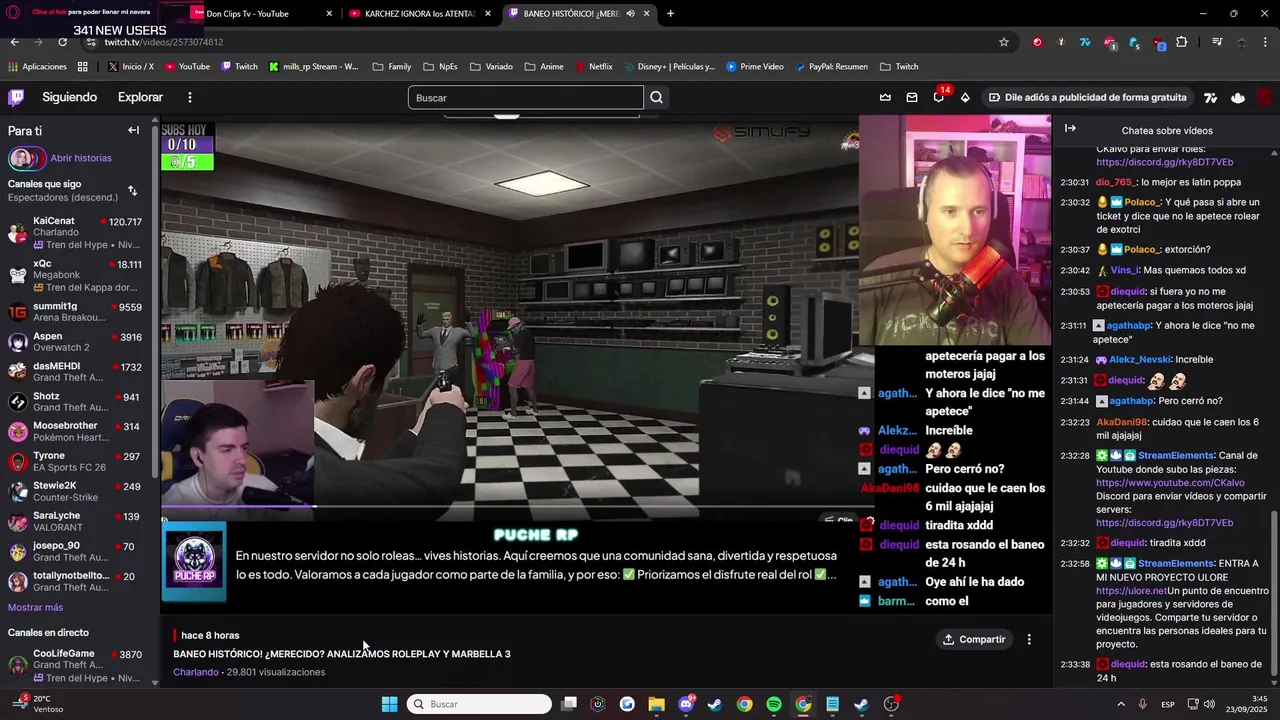Open video options three-dot menu

tap(1029, 639)
